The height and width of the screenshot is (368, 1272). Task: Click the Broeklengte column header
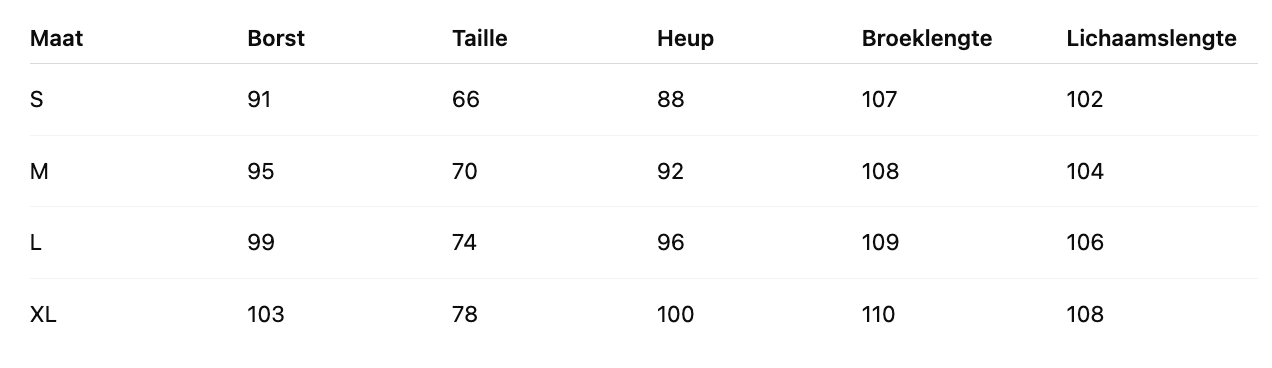[927, 39]
